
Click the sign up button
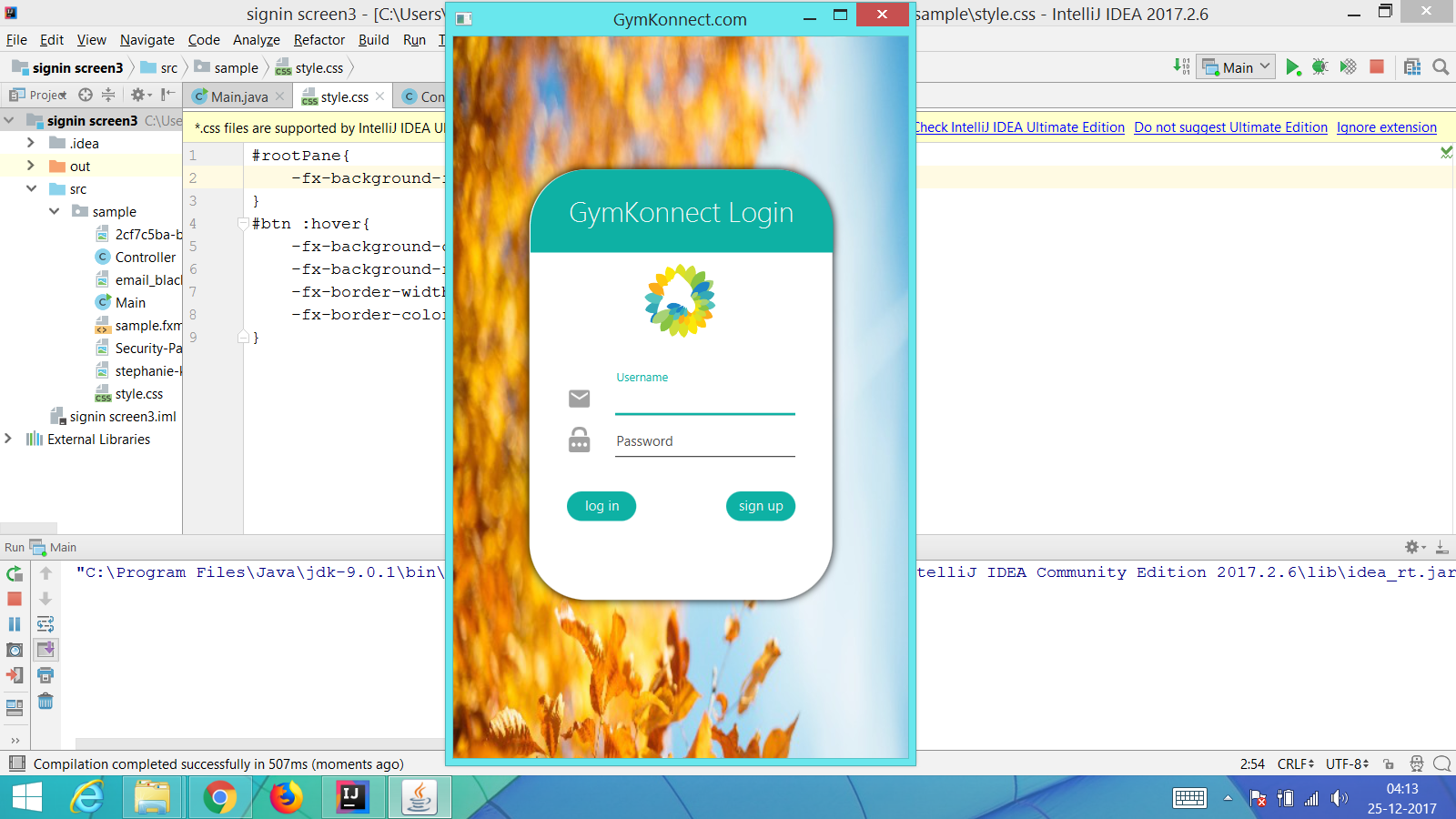[x=761, y=506]
